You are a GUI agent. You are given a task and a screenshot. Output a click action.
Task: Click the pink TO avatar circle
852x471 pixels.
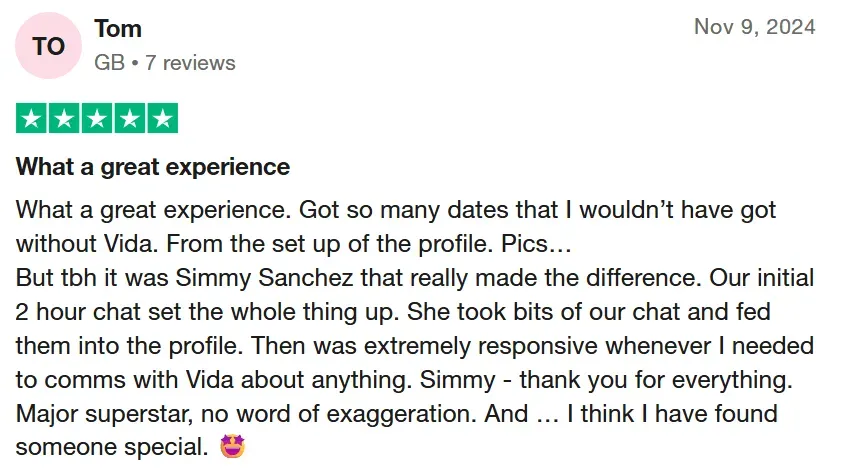pos(49,46)
